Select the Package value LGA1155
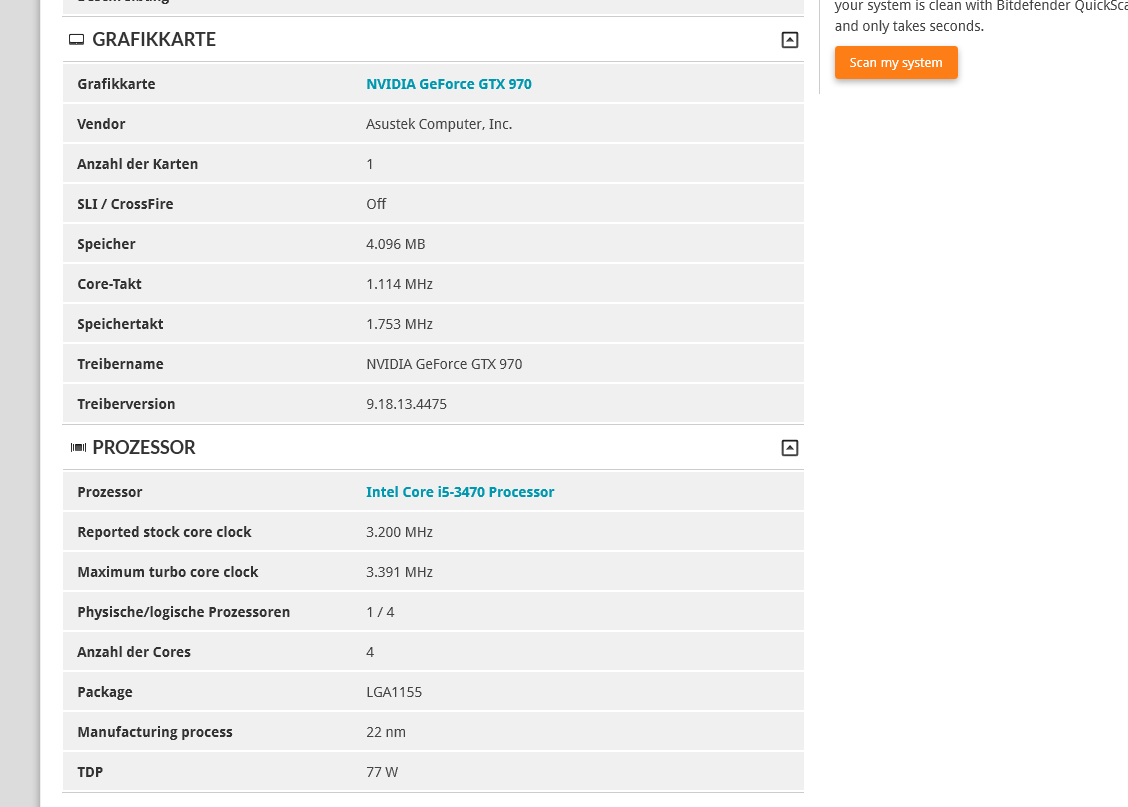Image resolution: width=1128 pixels, height=807 pixels. tap(394, 693)
